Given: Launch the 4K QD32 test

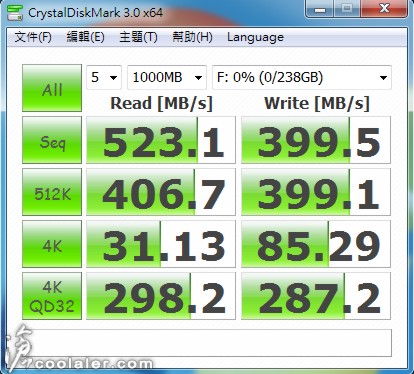Looking at the screenshot, I should coord(52,296).
